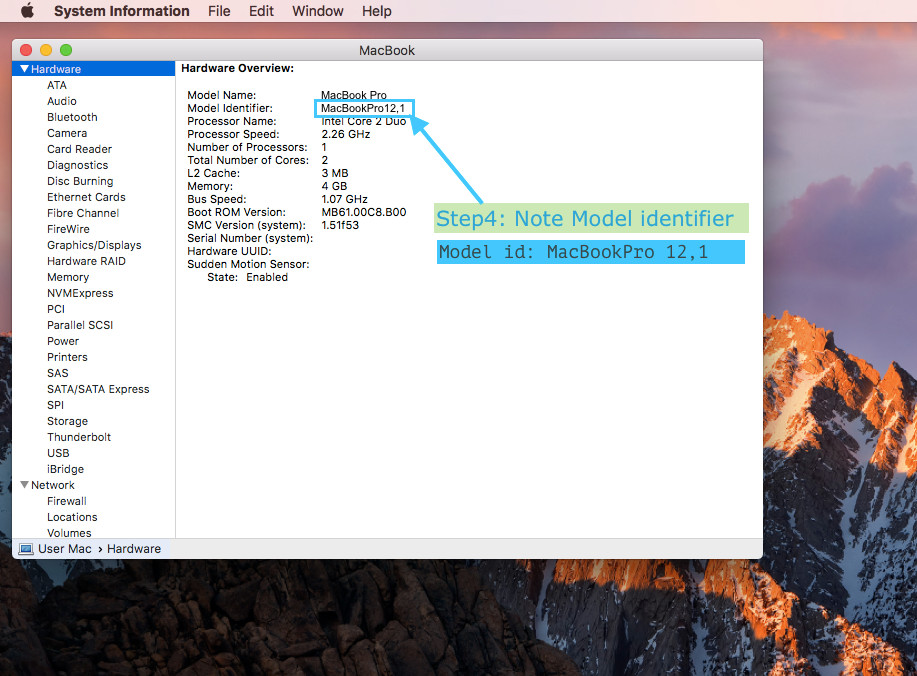
Task: Open the Edit menu
Action: (x=261, y=11)
